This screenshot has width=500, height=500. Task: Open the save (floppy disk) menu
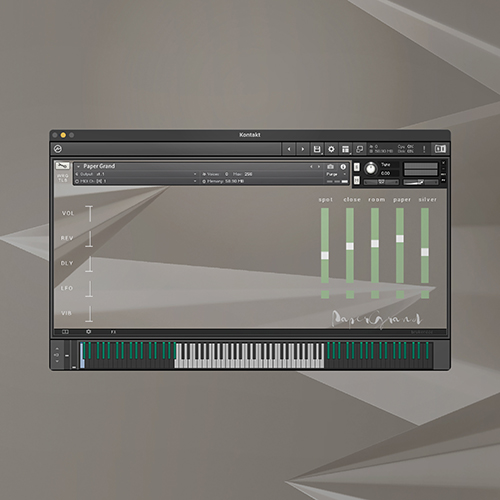317,149
